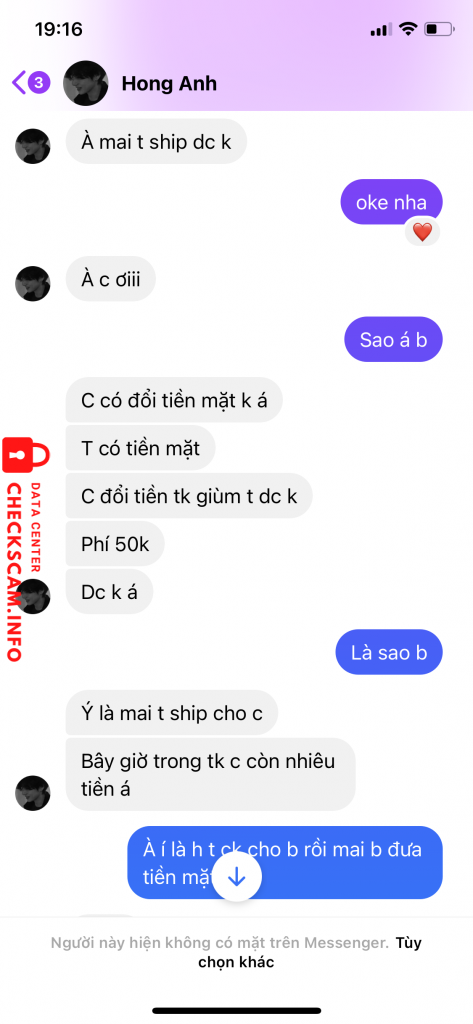Screen dimensions: 473x1024
Task: Tap avatar beside 'À mai t ship dc k'
Action: point(33,146)
